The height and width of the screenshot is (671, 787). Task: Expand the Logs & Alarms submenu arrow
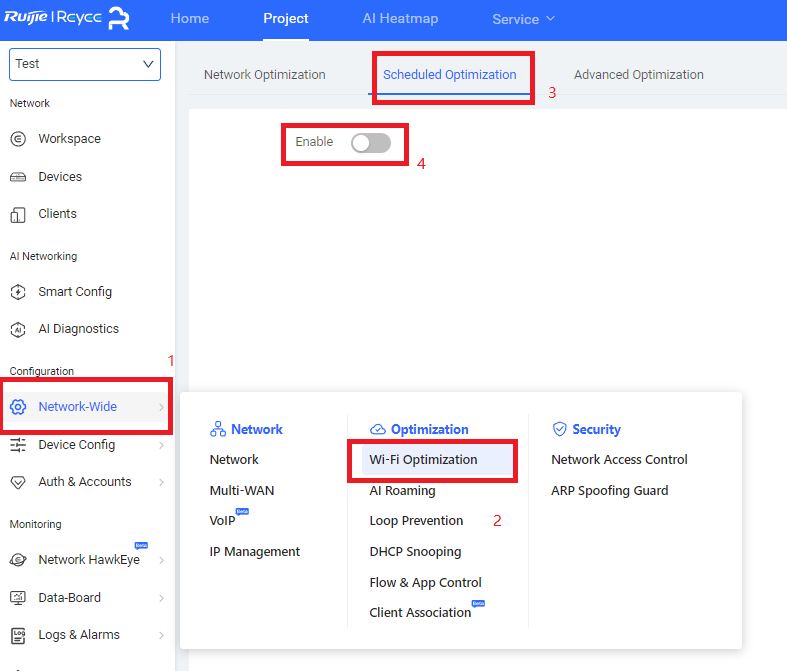tap(161, 635)
